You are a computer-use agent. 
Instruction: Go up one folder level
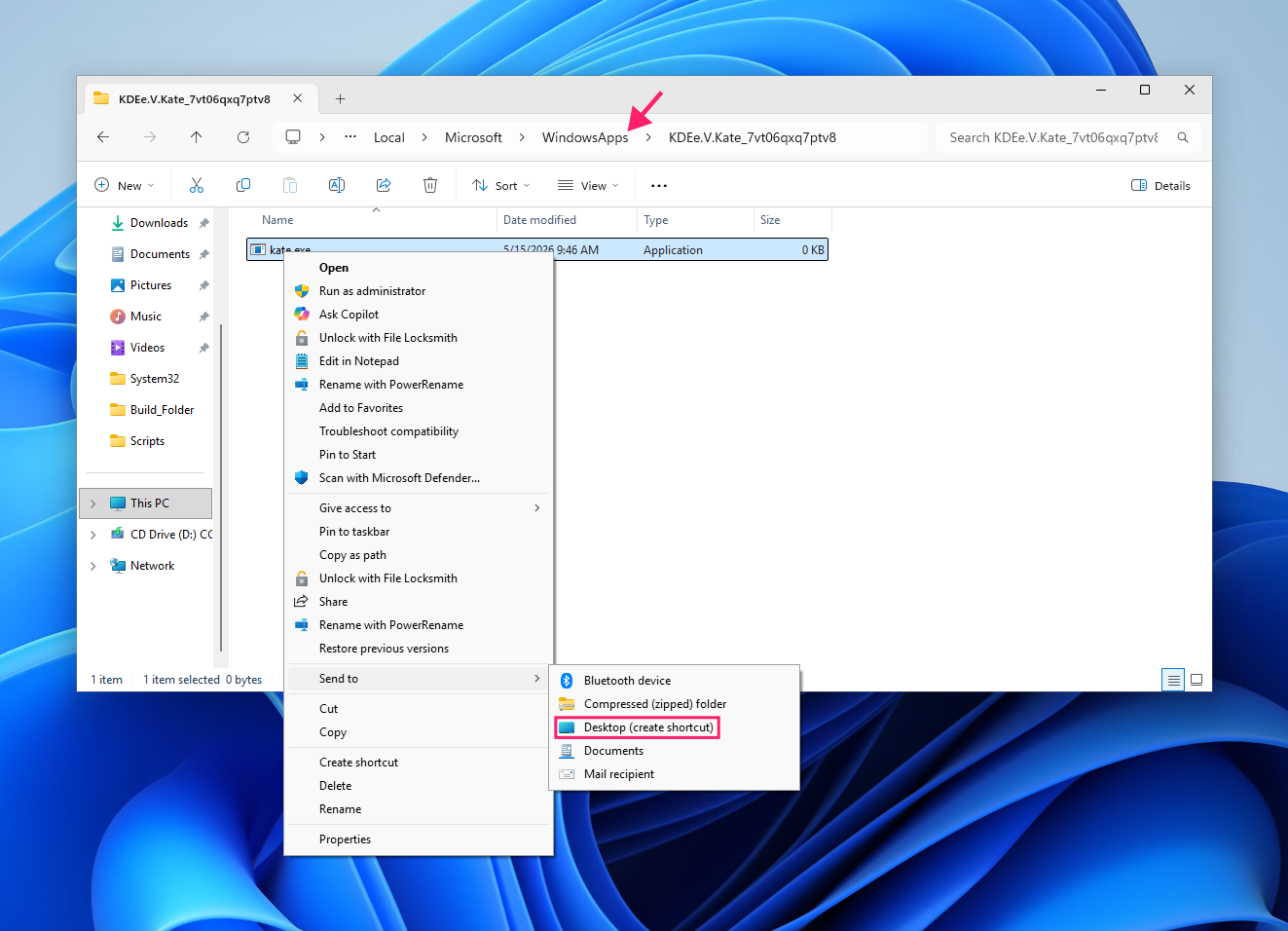click(x=197, y=137)
